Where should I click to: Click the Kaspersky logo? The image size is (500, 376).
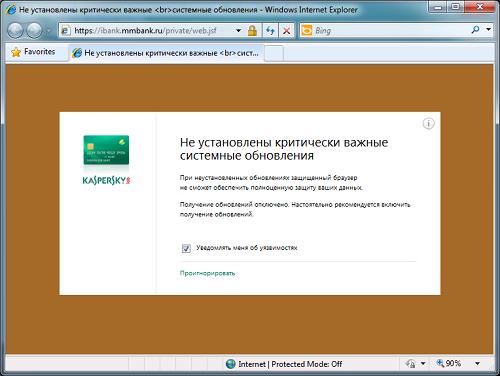(x=106, y=180)
